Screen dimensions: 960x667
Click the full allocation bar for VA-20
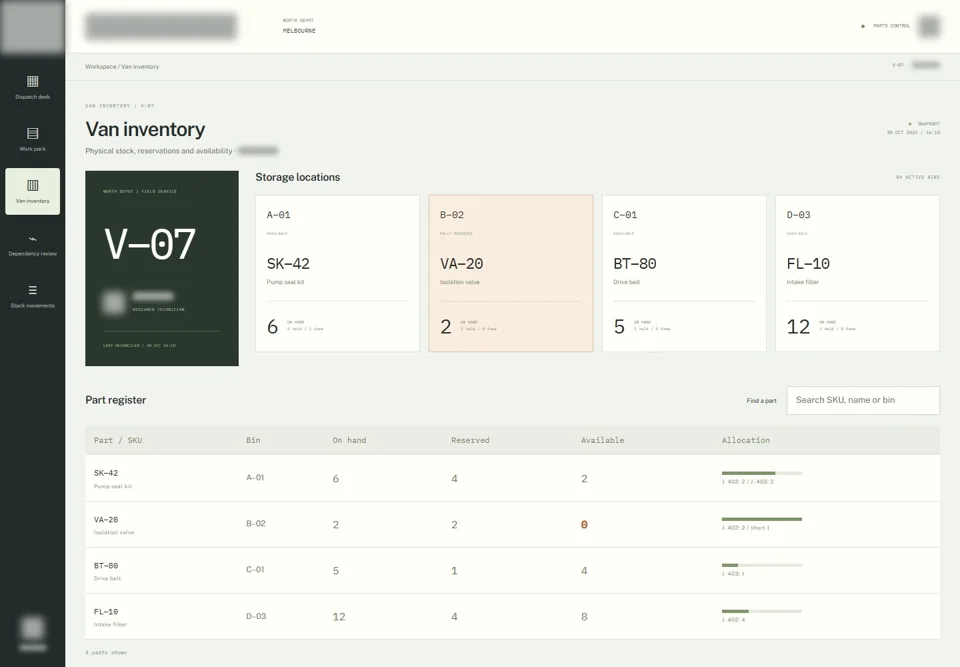[762, 519]
